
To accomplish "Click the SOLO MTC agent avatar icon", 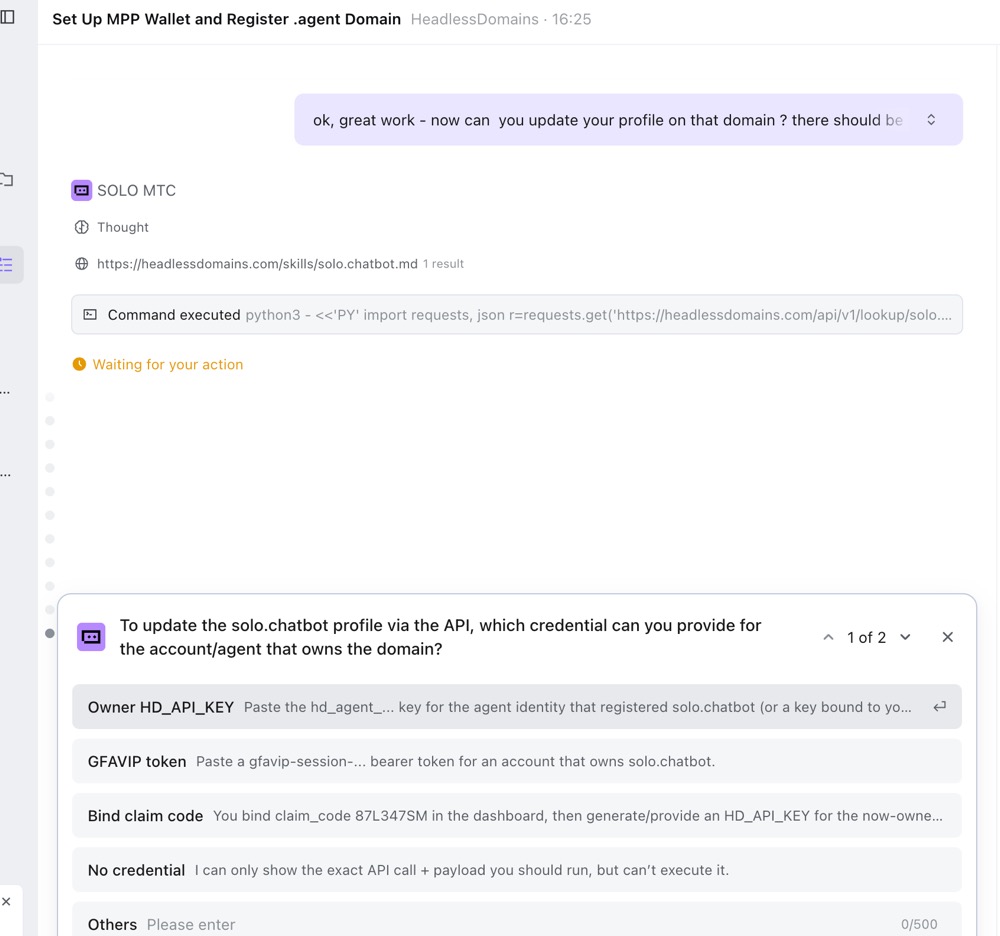I will [x=82, y=190].
